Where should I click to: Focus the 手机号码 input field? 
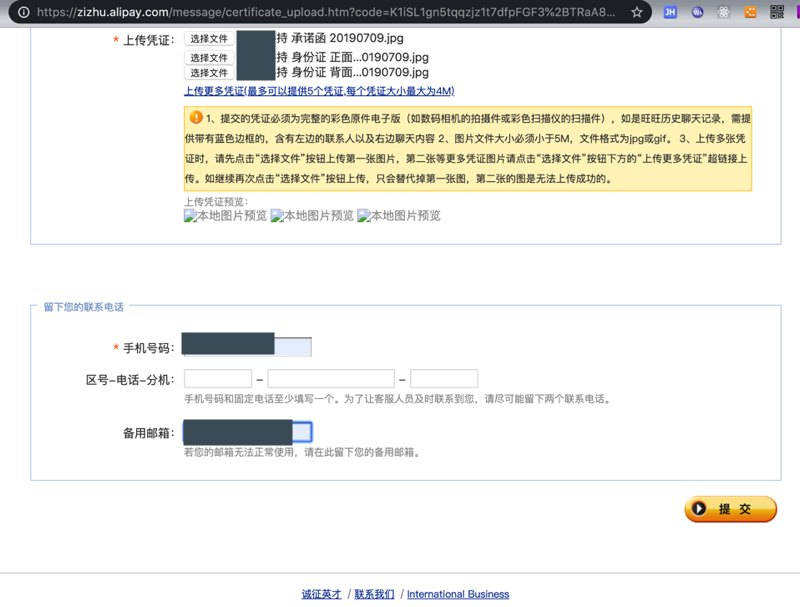click(247, 347)
